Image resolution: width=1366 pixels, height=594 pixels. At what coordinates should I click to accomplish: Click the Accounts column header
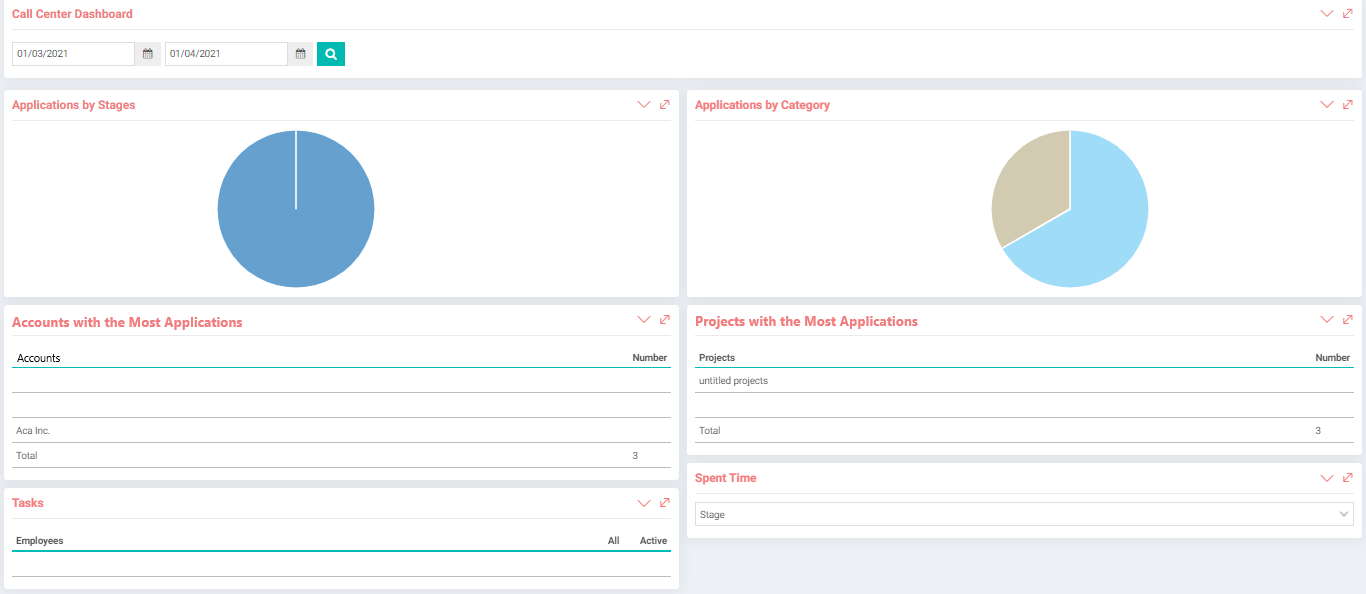[39, 358]
